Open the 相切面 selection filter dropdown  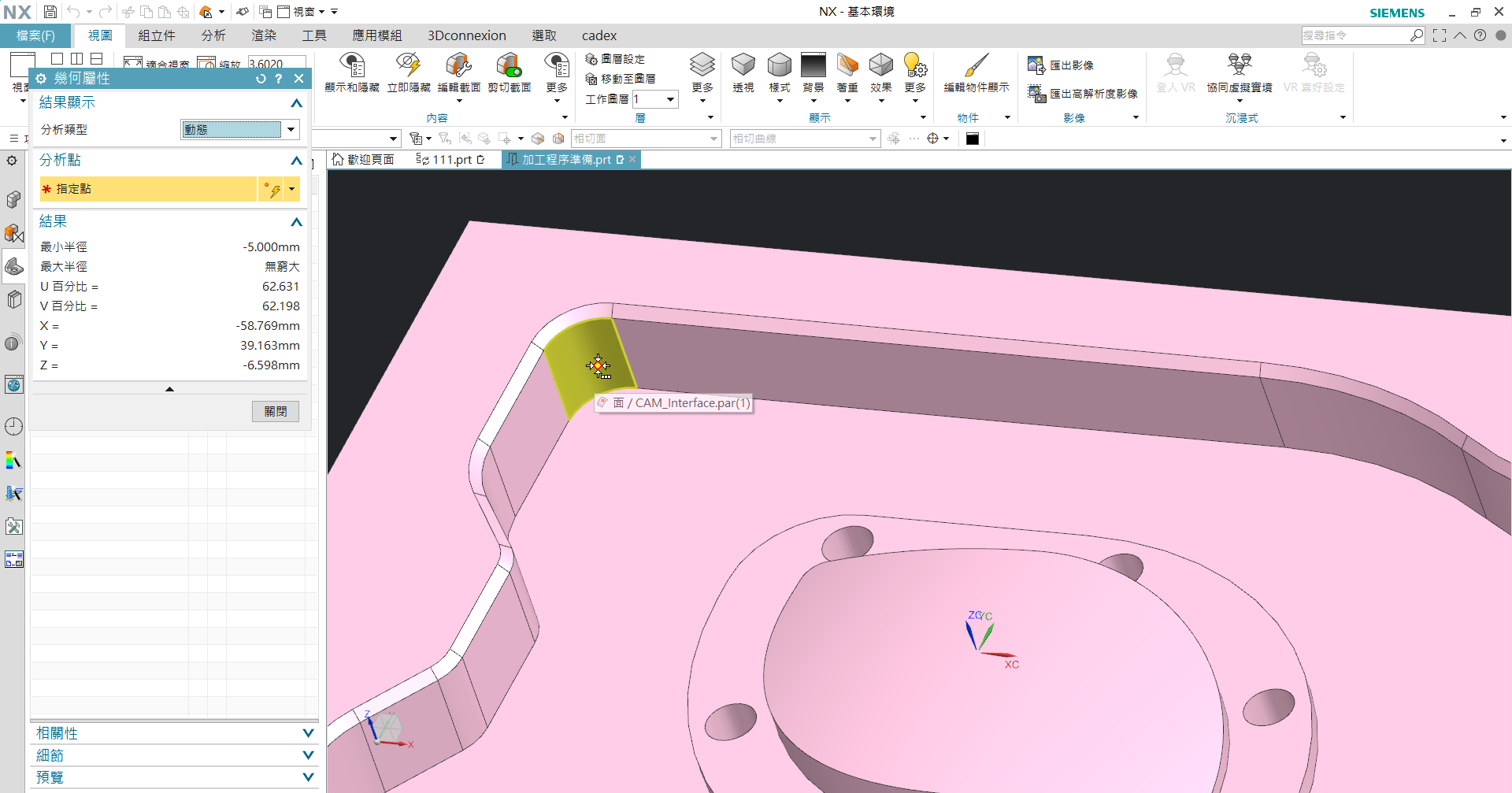click(x=714, y=139)
